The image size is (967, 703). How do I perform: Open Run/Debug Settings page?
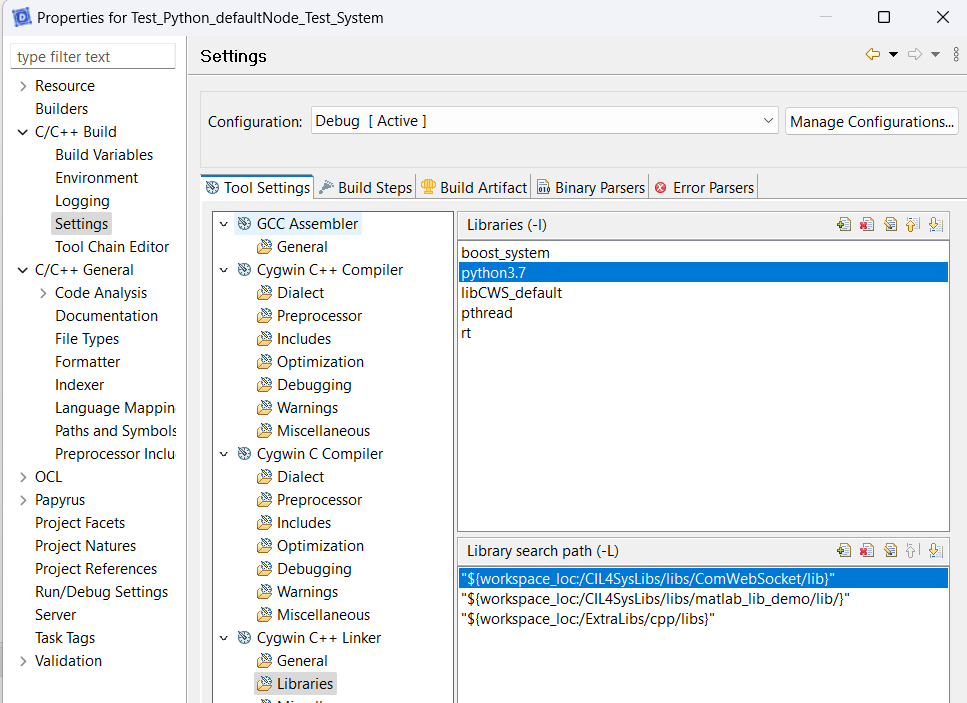click(101, 592)
